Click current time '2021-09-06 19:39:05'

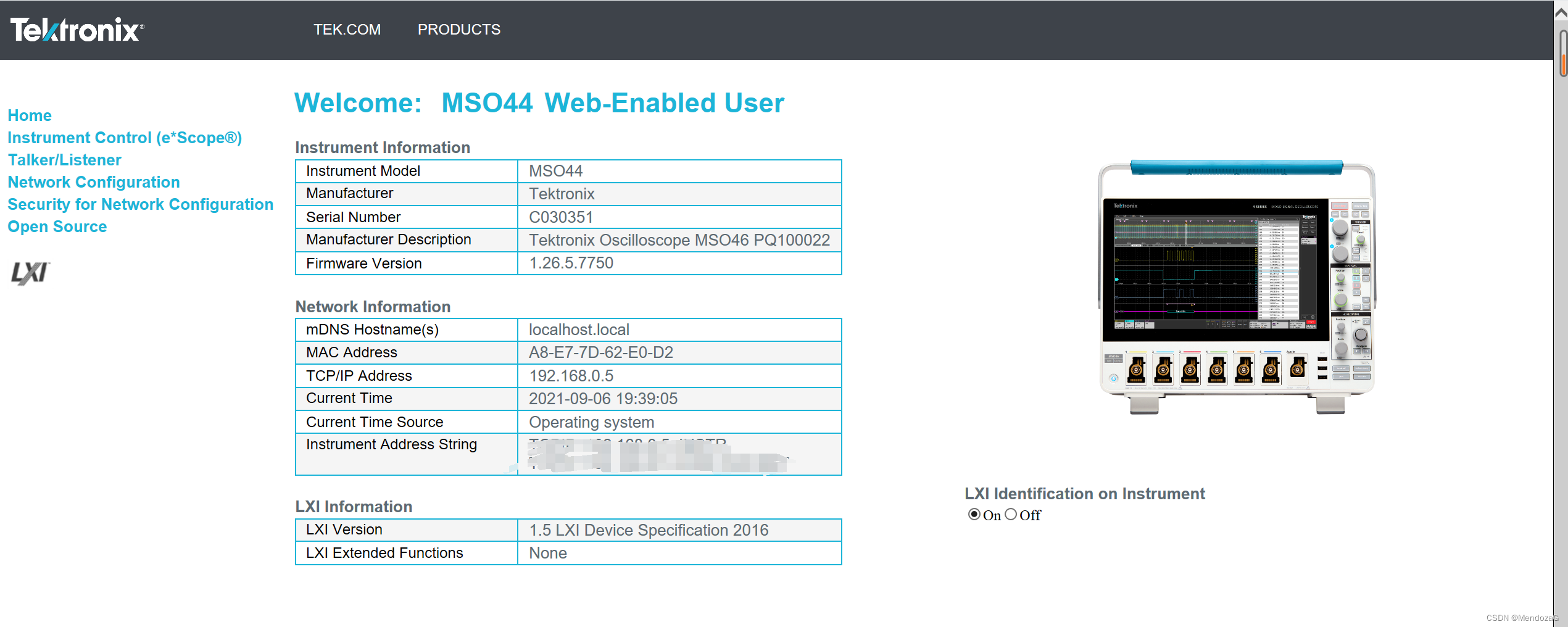(x=603, y=399)
